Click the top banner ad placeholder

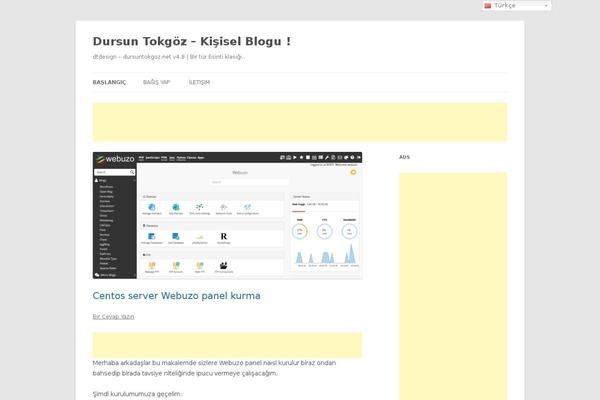[x=300, y=122]
